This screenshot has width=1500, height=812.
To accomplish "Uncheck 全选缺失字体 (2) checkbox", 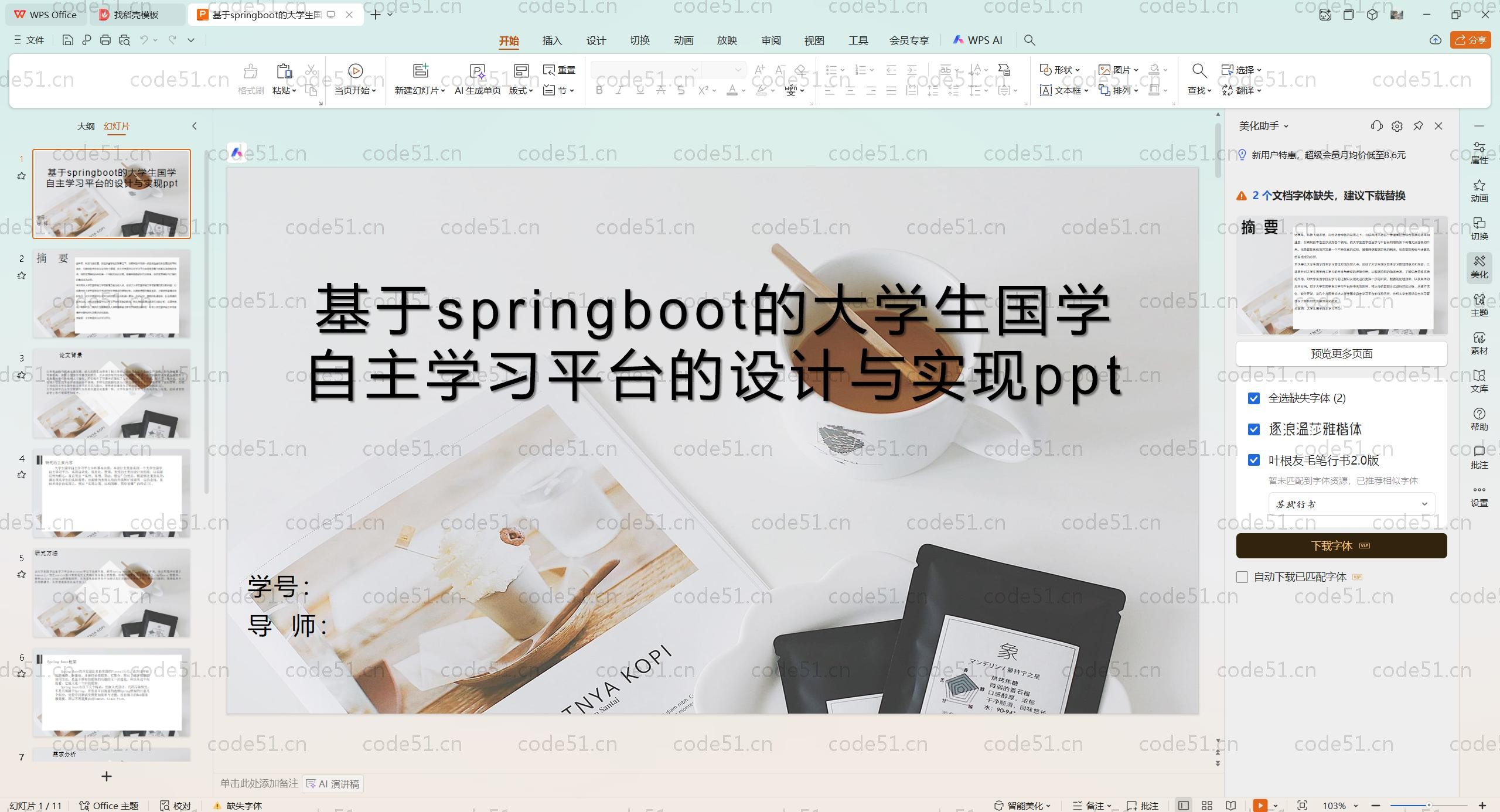I will coord(1254,398).
